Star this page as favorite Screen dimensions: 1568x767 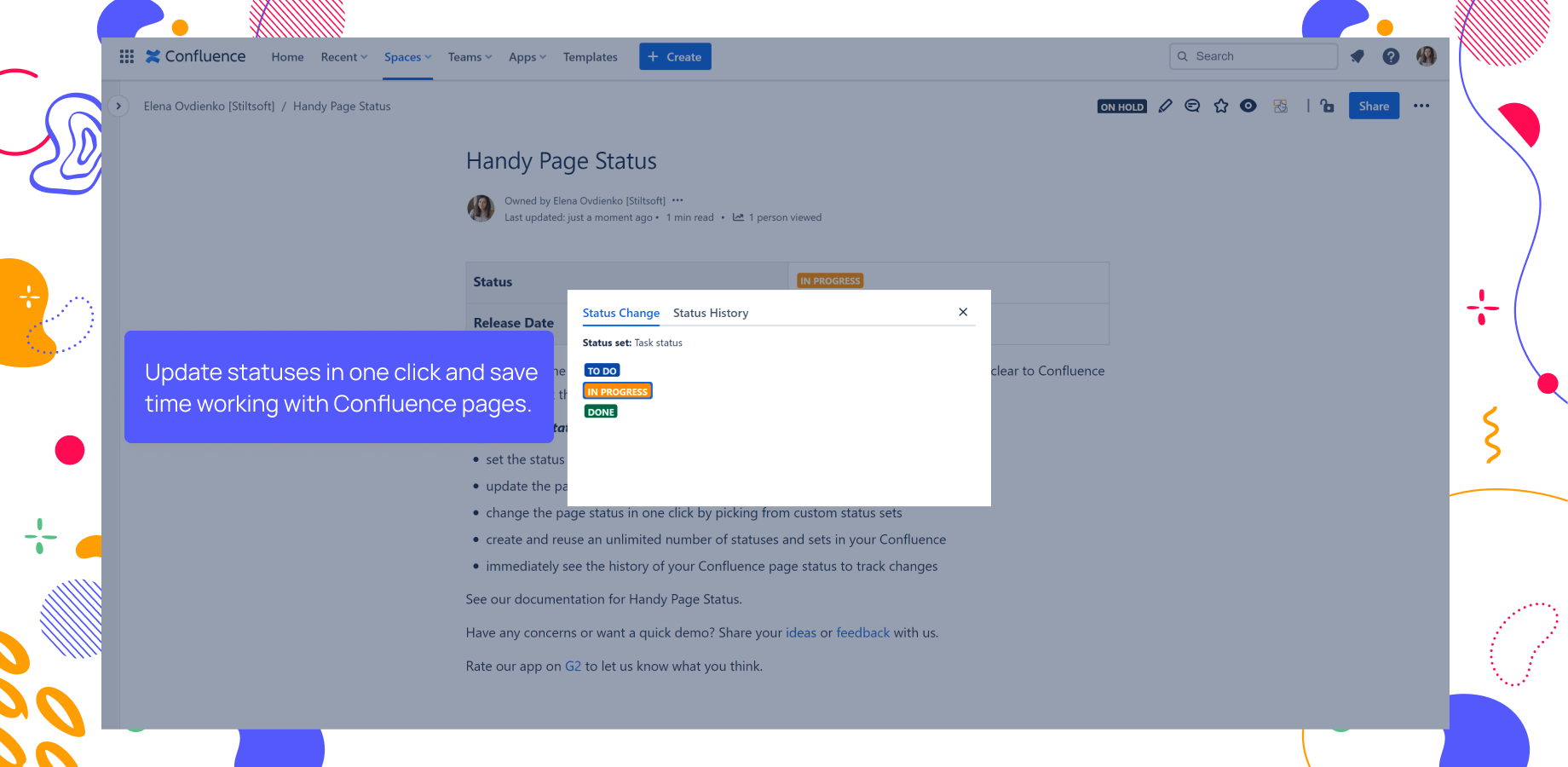click(x=1221, y=106)
